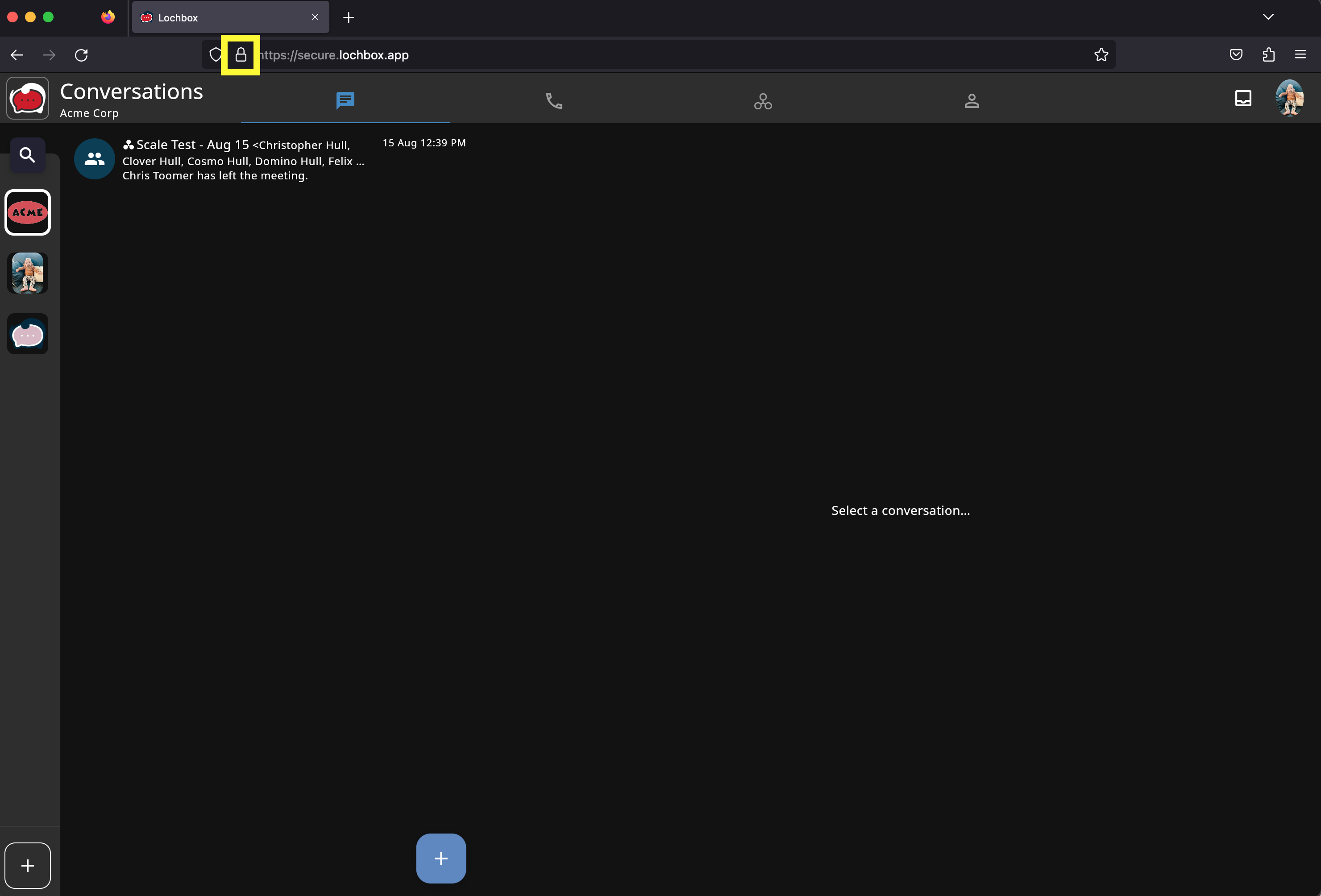Click the add workspace plus button
The height and width of the screenshot is (896, 1321).
pyautogui.click(x=27, y=865)
